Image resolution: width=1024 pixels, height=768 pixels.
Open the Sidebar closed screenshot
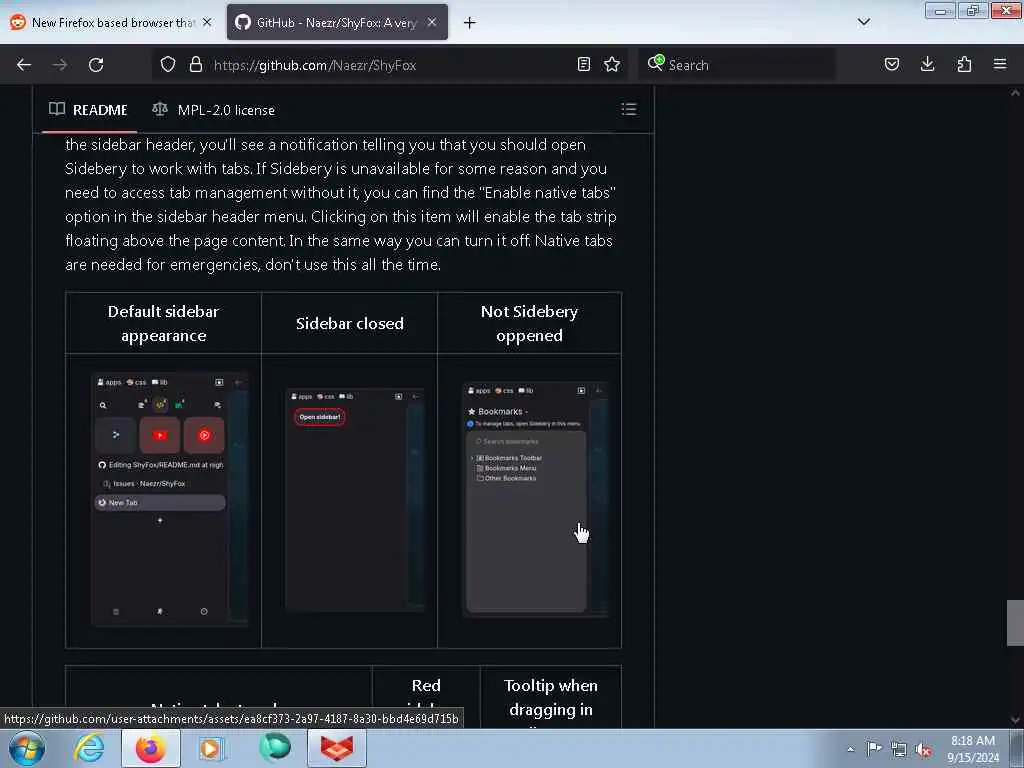355,500
